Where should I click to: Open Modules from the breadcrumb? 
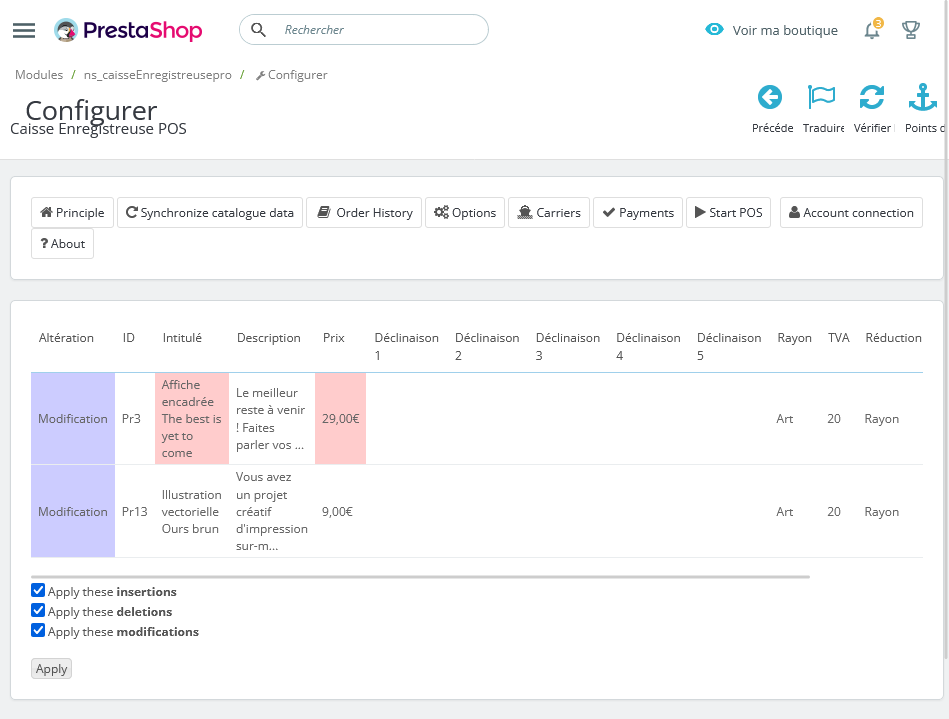point(38,75)
